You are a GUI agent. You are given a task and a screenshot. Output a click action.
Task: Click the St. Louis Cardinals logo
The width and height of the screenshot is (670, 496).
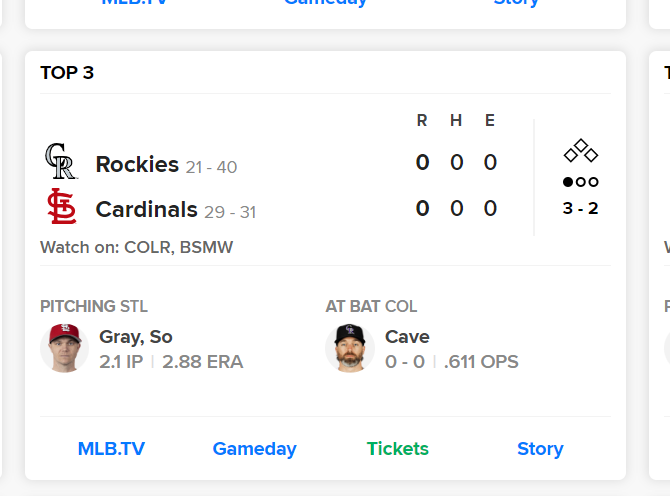point(62,207)
